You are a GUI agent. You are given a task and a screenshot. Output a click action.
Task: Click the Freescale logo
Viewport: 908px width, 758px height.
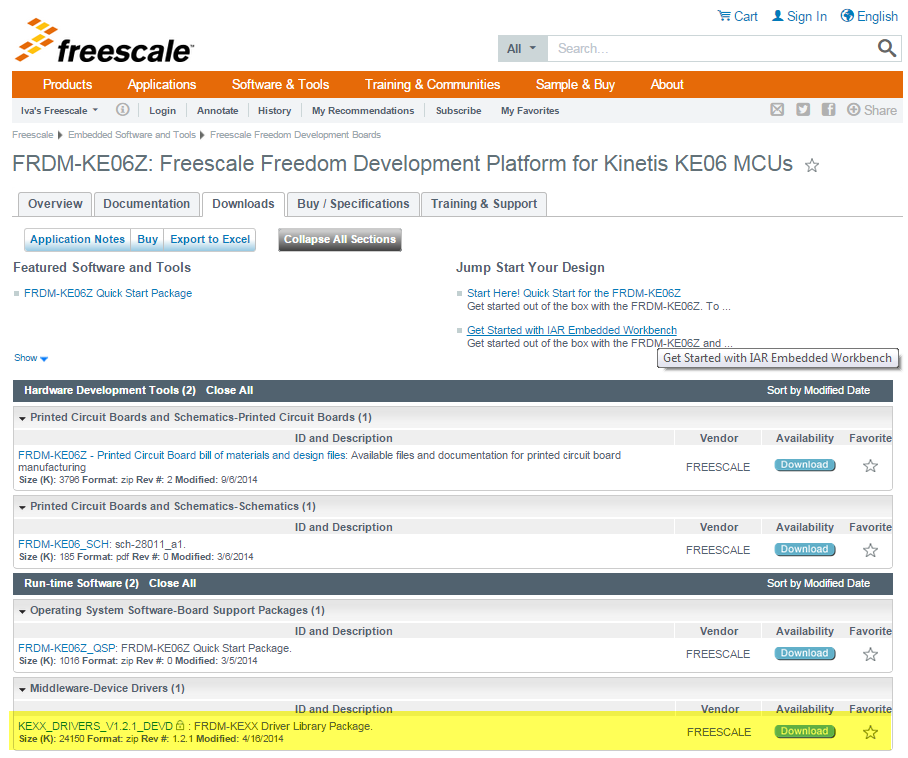click(104, 42)
